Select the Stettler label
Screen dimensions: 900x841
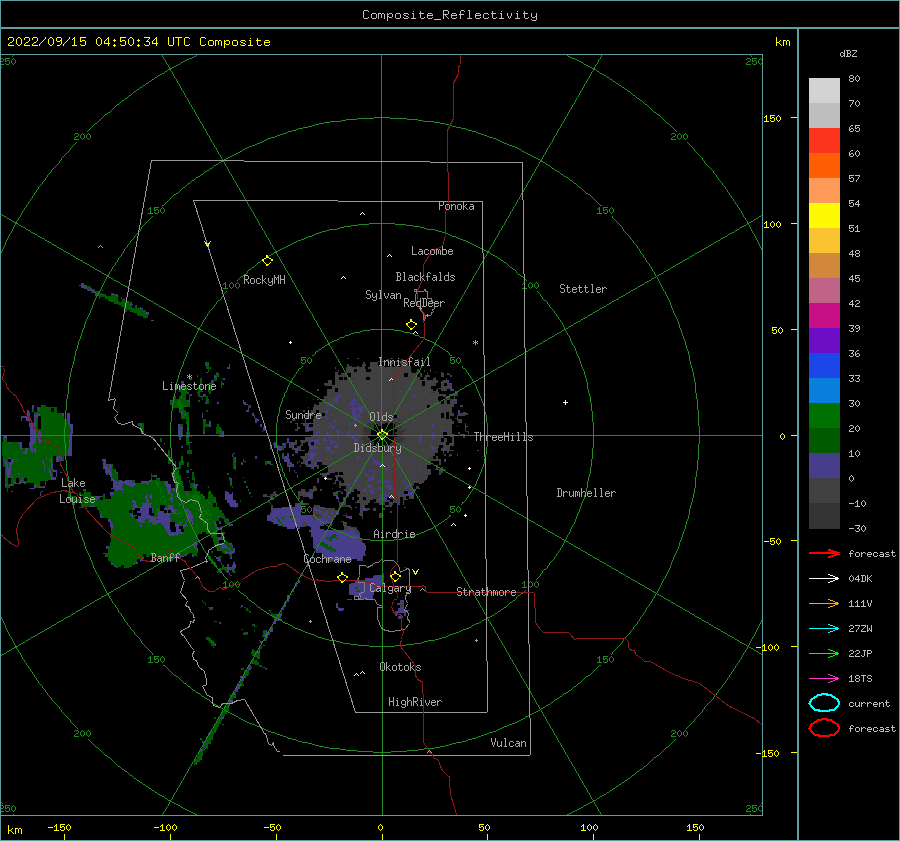coord(583,289)
